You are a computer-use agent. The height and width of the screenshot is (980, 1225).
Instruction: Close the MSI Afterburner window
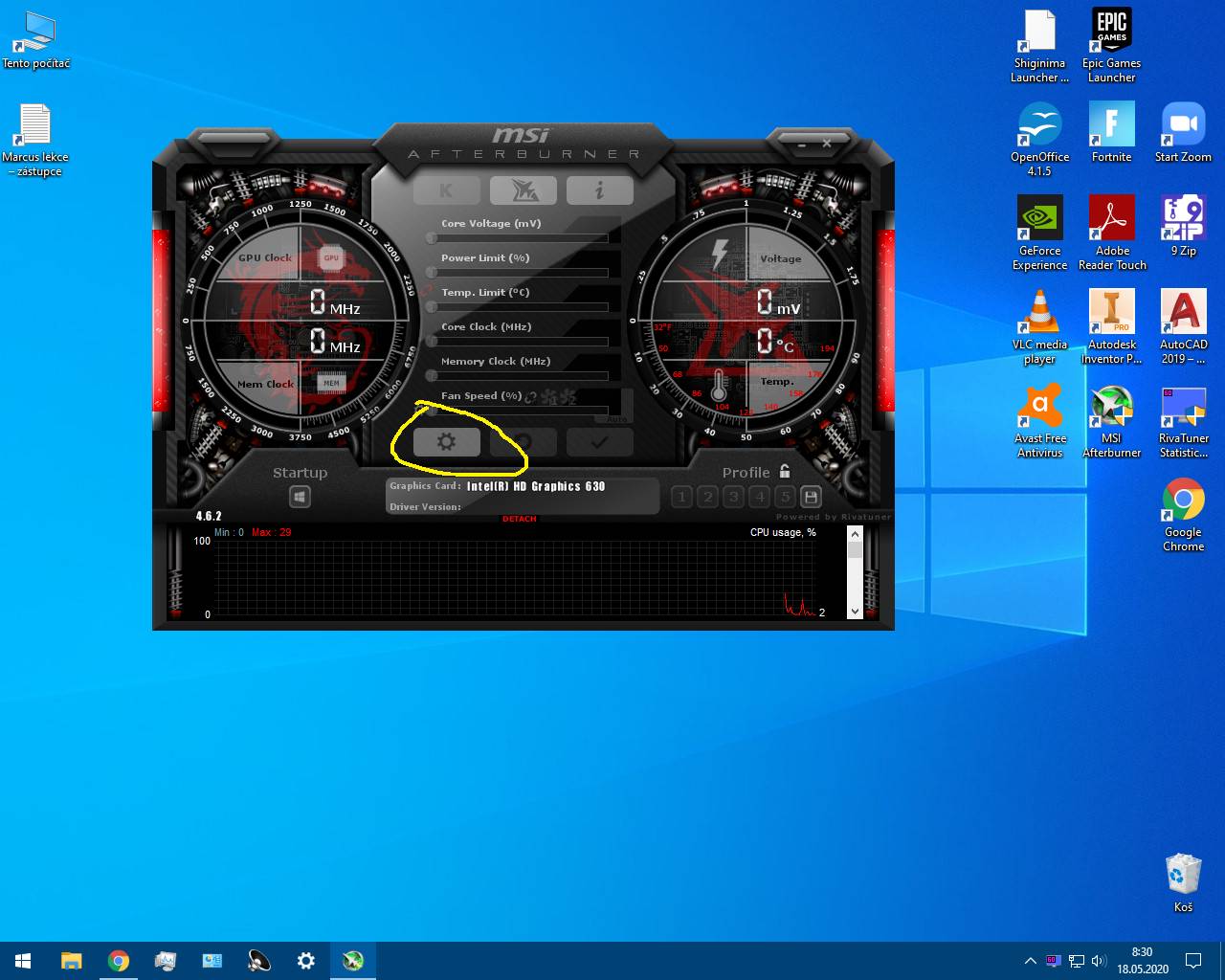pyautogui.click(x=827, y=144)
